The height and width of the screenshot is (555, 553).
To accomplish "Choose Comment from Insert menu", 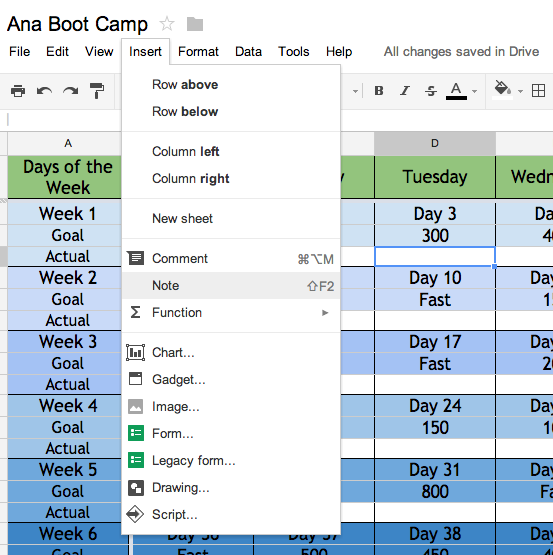I will (x=231, y=259).
